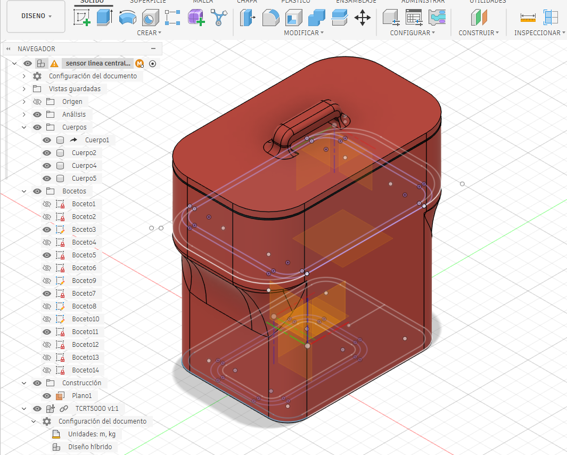Viewport: 567px width, 455px height.
Task: Select the Hole tool
Action: coord(150,17)
